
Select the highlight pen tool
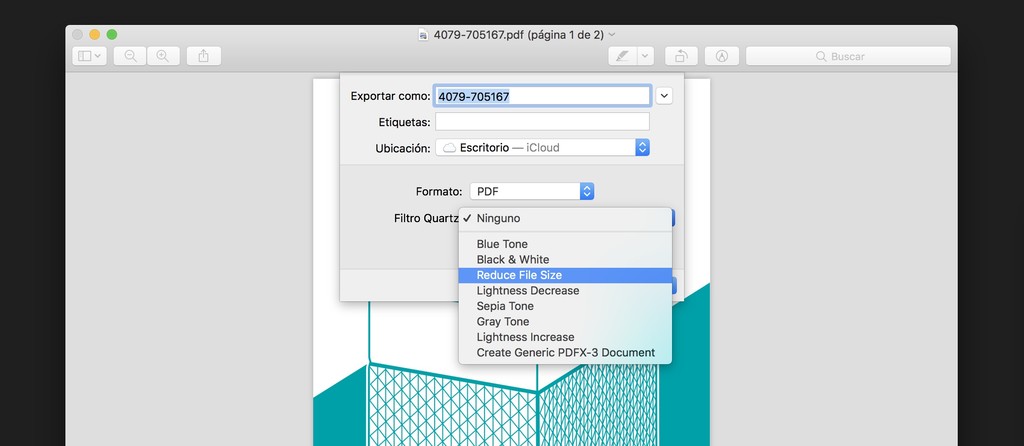[622, 56]
